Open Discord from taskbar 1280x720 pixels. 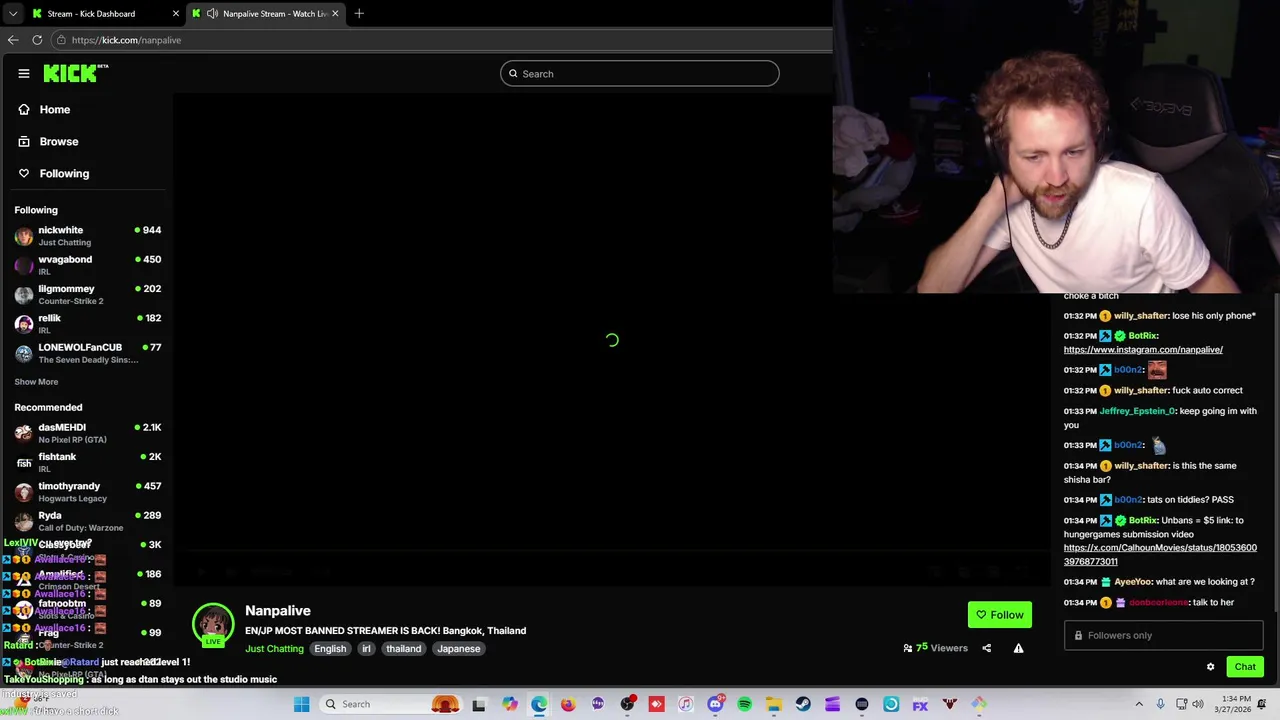coord(715,704)
